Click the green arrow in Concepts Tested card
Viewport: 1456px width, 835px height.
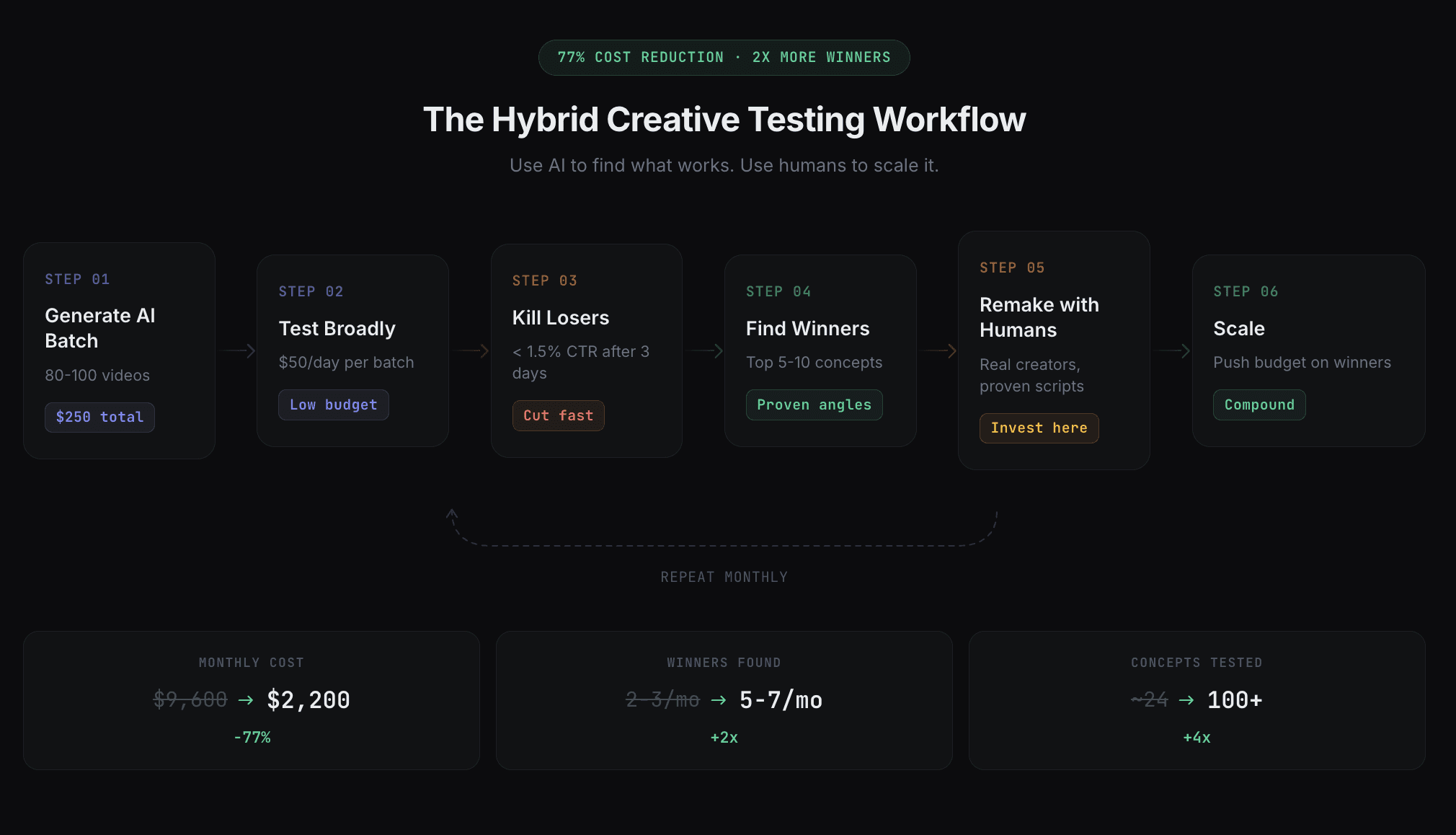pos(1186,700)
